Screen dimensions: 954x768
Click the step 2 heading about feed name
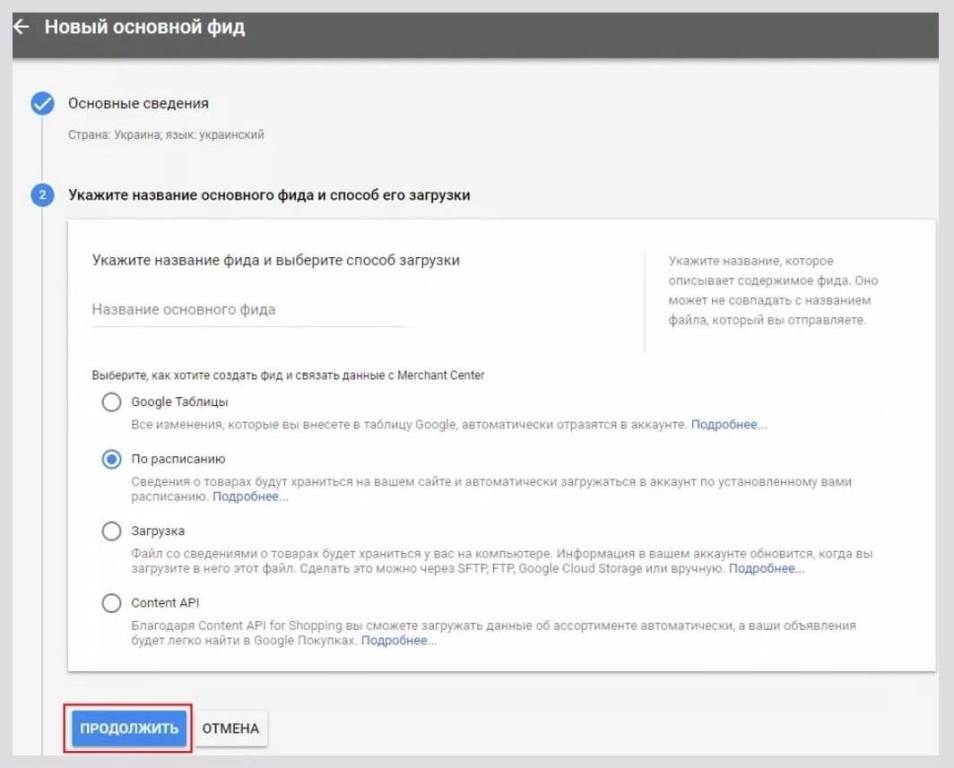(x=269, y=195)
